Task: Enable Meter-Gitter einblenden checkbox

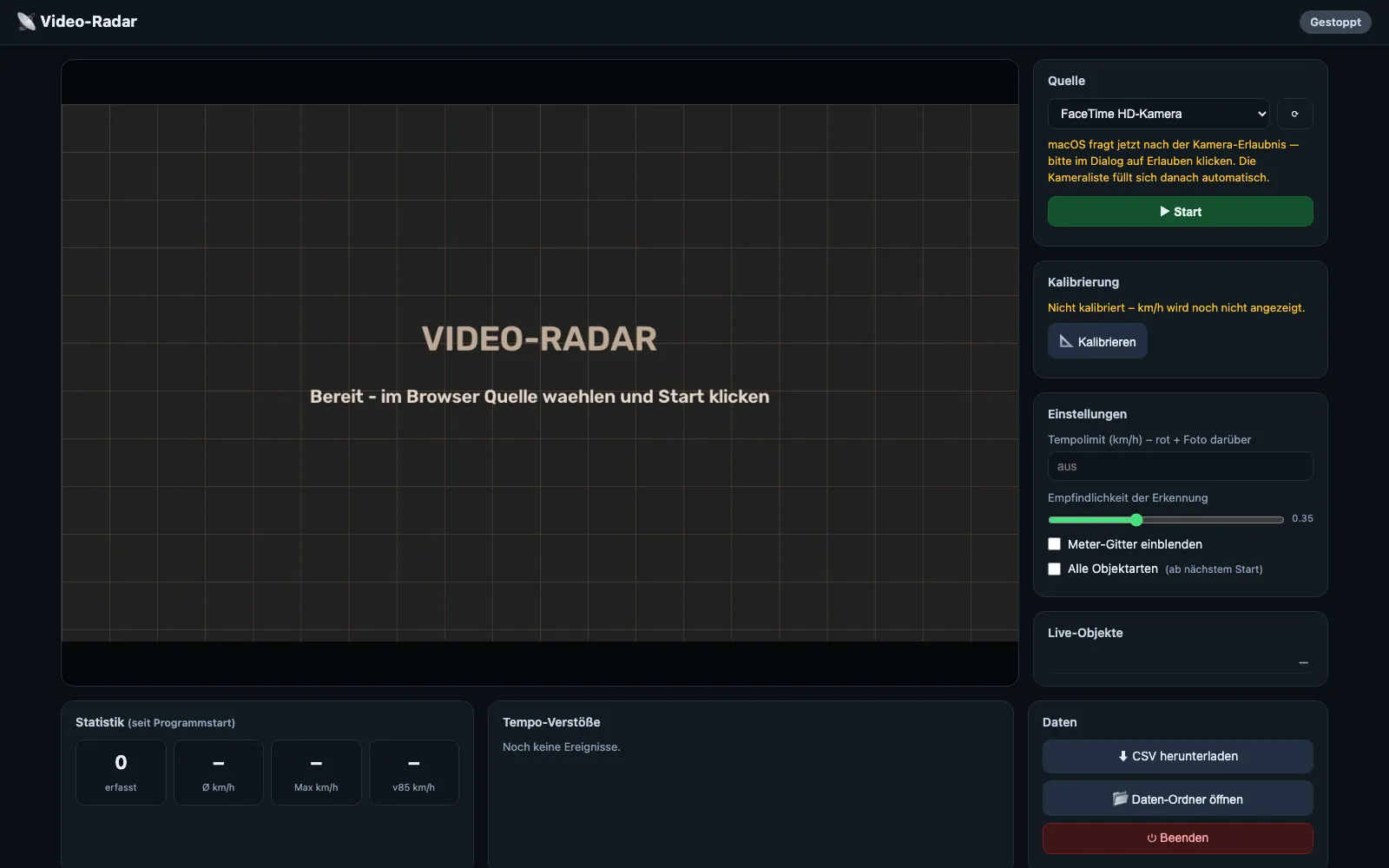Action: [1054, 544]
